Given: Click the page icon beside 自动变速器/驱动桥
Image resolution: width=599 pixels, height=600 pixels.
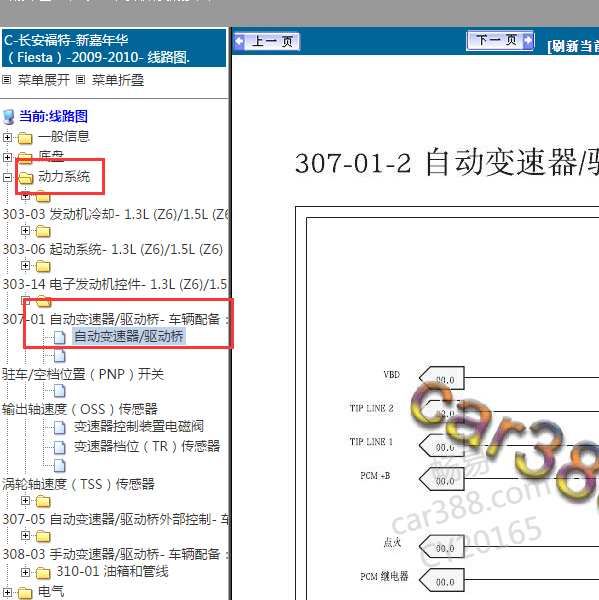Looking at the screenshot, I should [x=59, y=337].
